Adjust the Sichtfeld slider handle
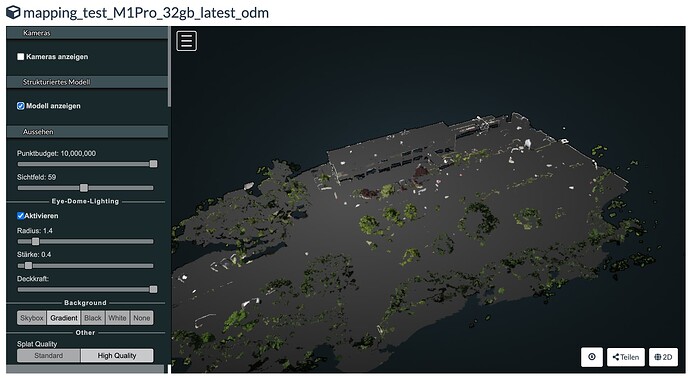The height and width of the screenshot is (378, 690). [84, 188]
